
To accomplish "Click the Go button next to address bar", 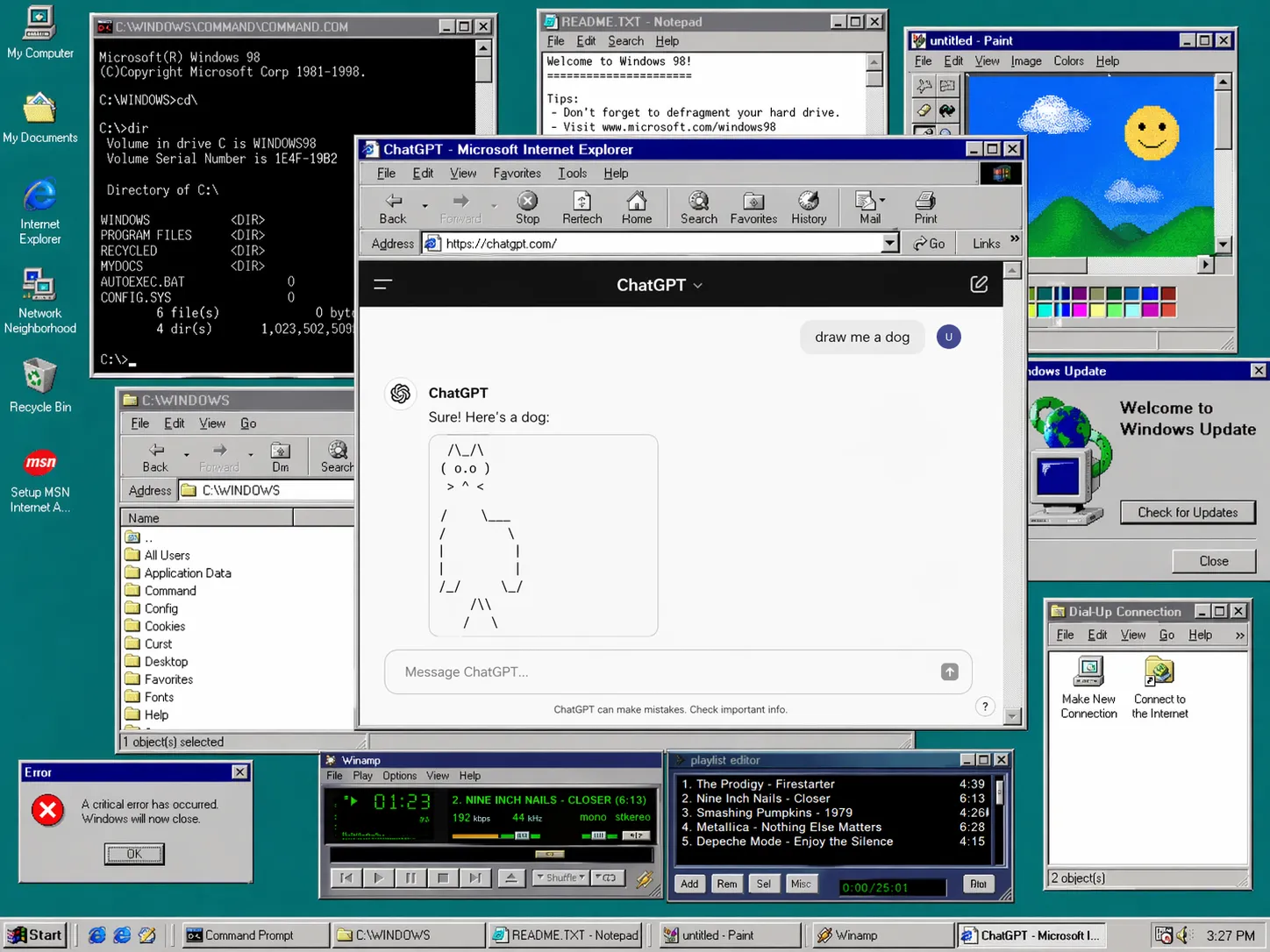I will pos(929,244).
